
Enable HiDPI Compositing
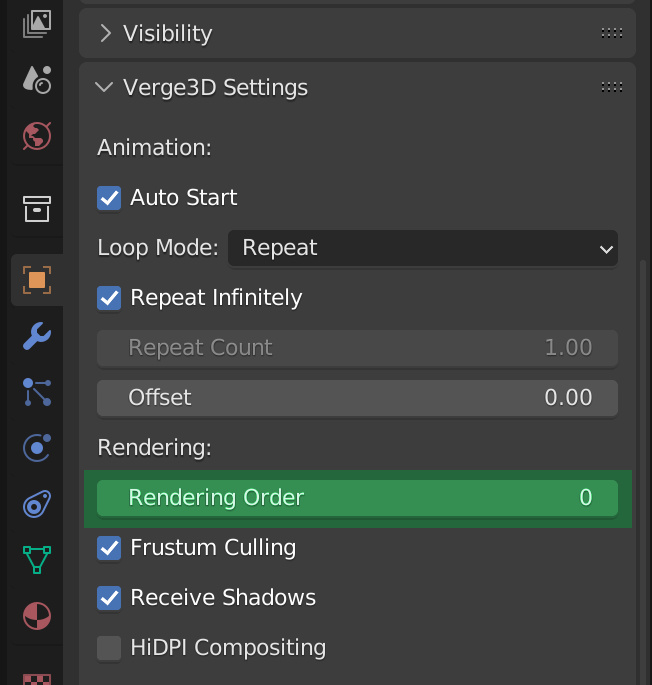[x=109, y=648]
